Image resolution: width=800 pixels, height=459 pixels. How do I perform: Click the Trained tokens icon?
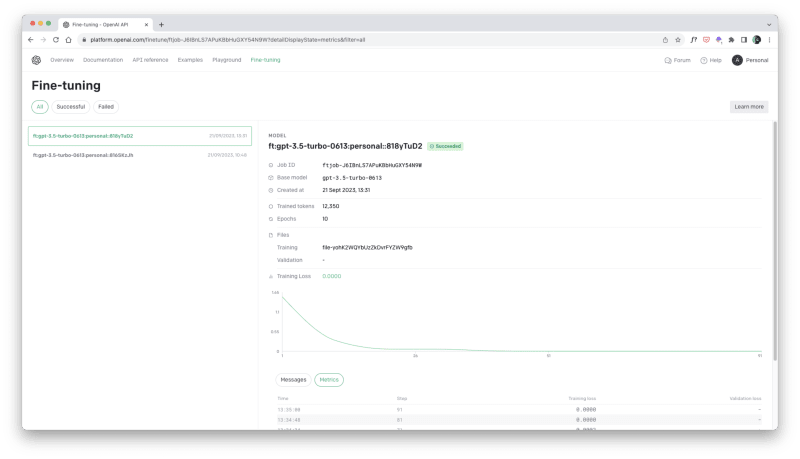(x=271, y=207)
